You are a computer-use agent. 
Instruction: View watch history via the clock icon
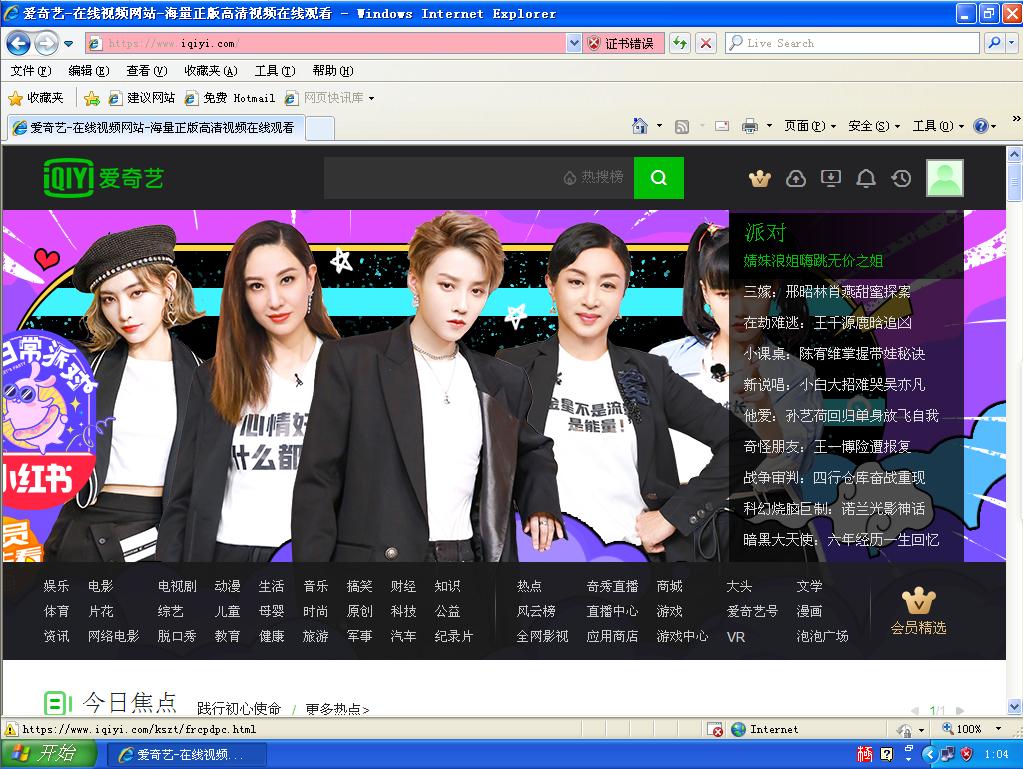click(x=901, y=178)
